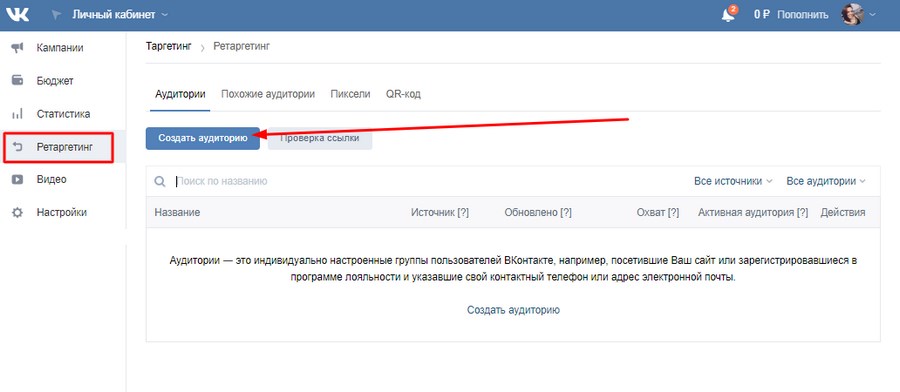
Task: Click the Настройки gear icon
Action: (17, 212)
